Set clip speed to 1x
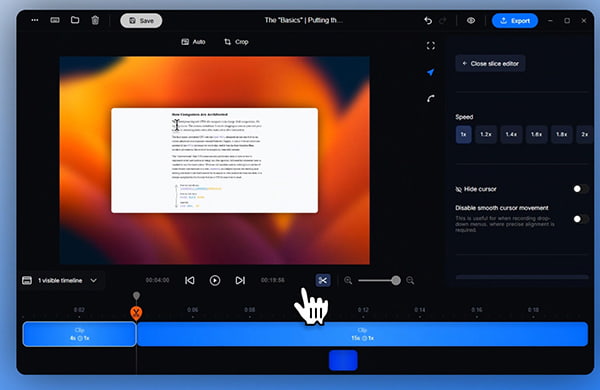This screenshot has height=390, width=600. [463, 134]
